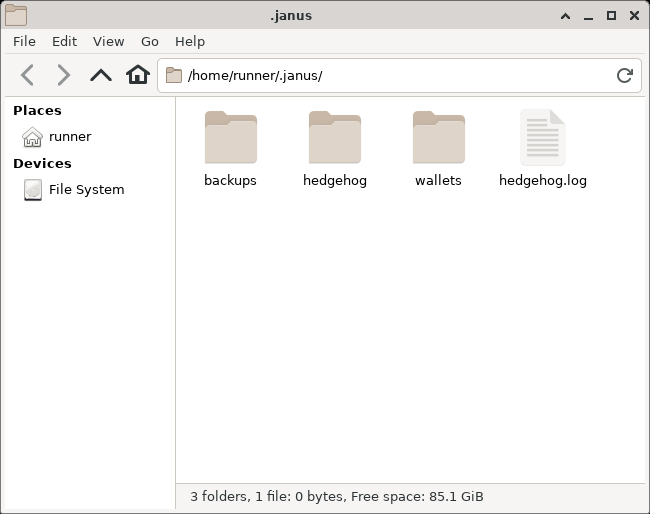Go back with the left arrow button
The width and height of the screenshot is (650, 514).
click(27, 75)
